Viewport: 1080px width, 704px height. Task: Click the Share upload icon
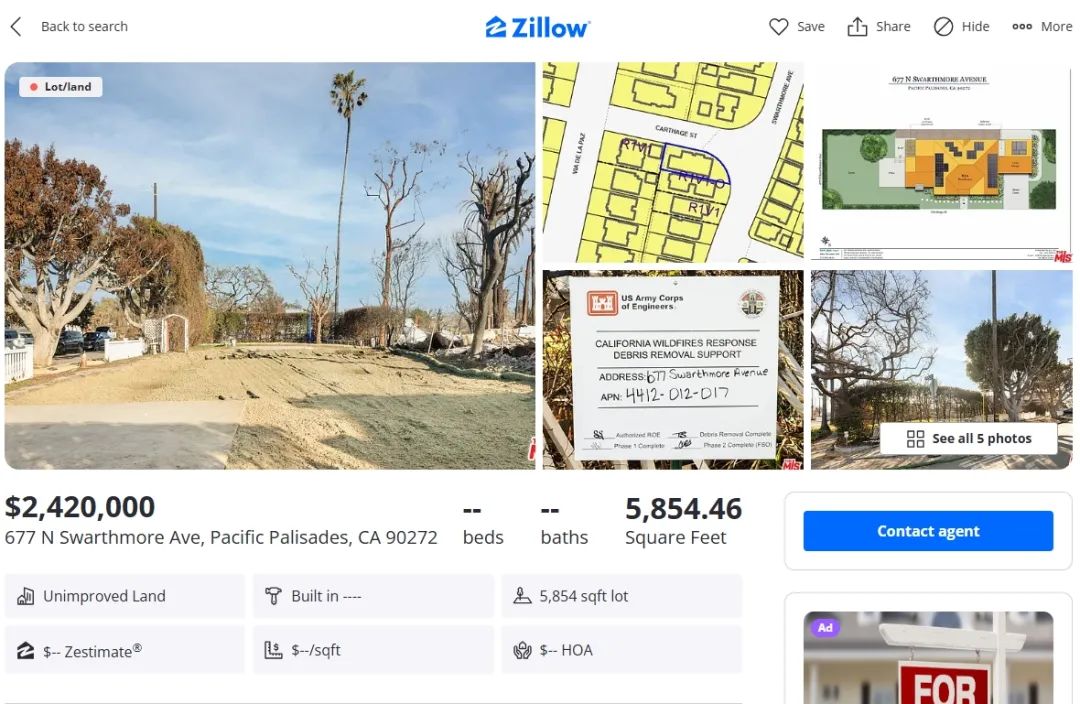857,26
